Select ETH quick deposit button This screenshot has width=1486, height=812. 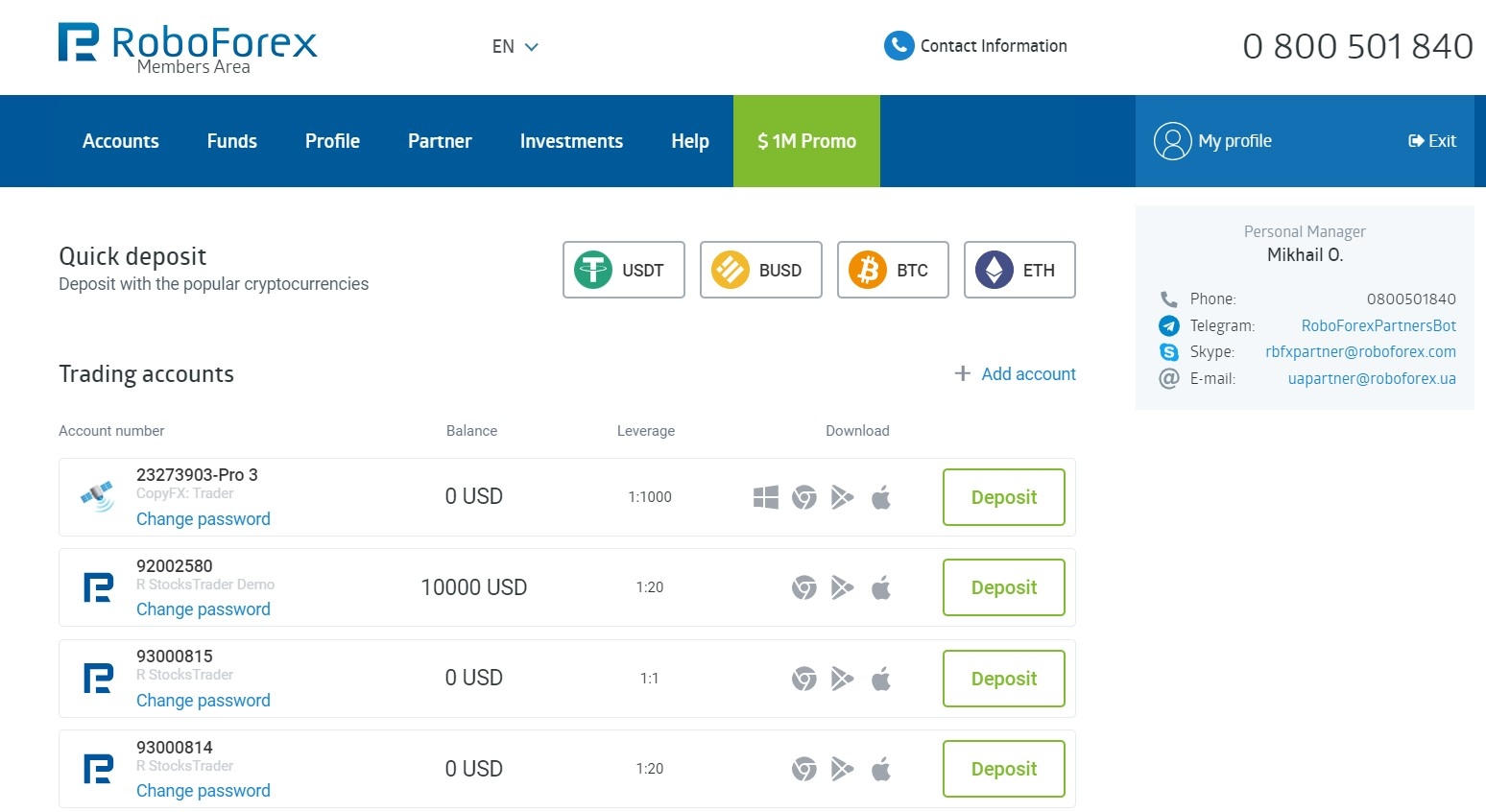tap(1019, 270)
